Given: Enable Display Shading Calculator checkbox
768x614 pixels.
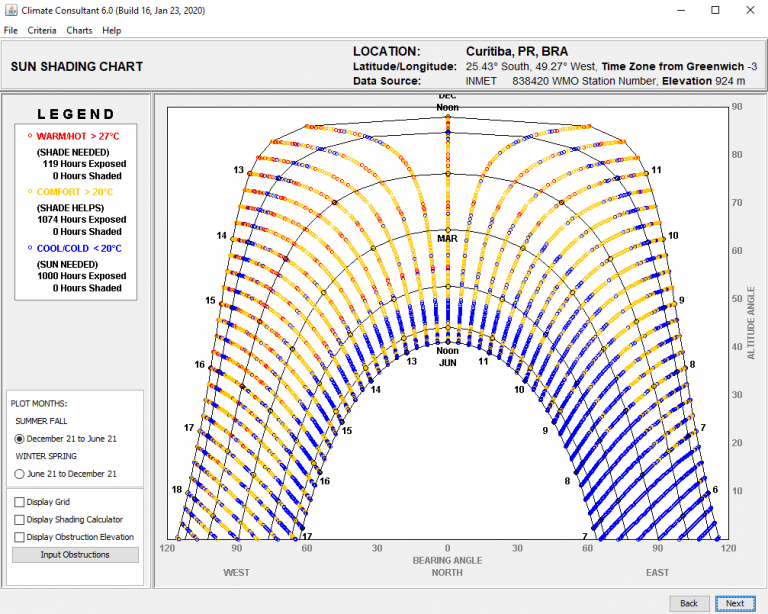Looking at the screenshot, I should 20,520.
